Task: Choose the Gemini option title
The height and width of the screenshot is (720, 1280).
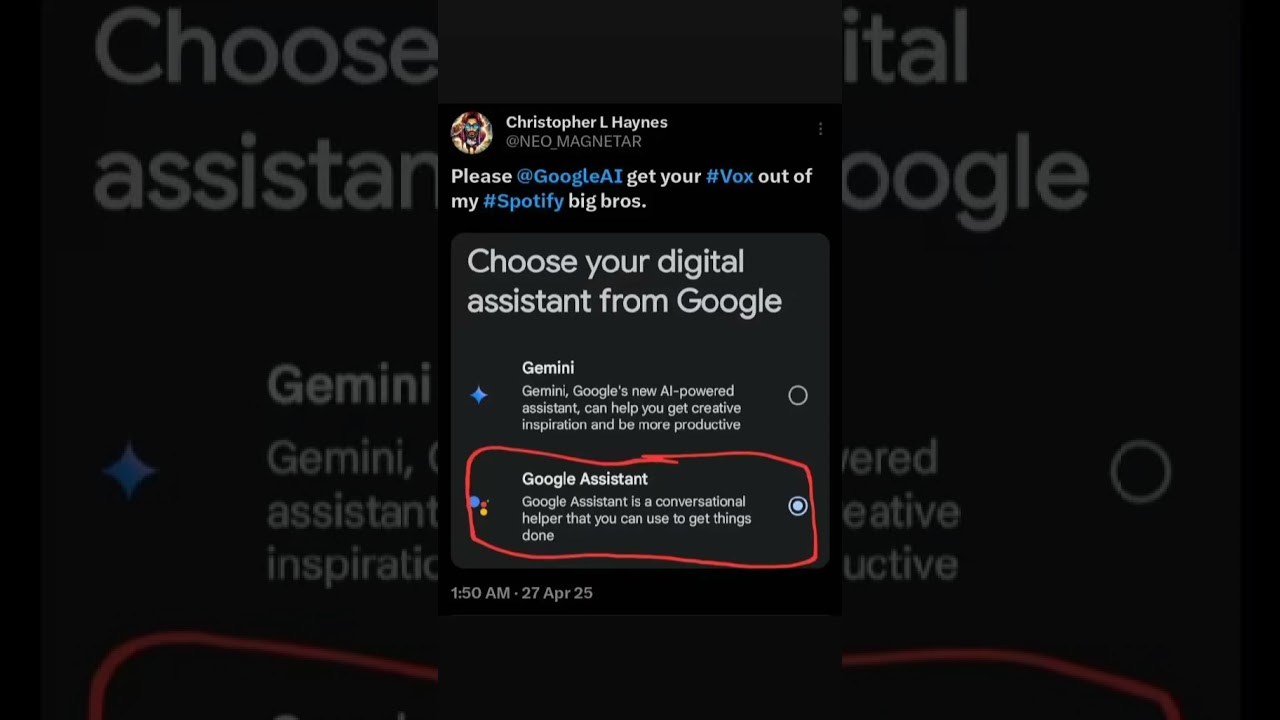Action: [548, 368]
